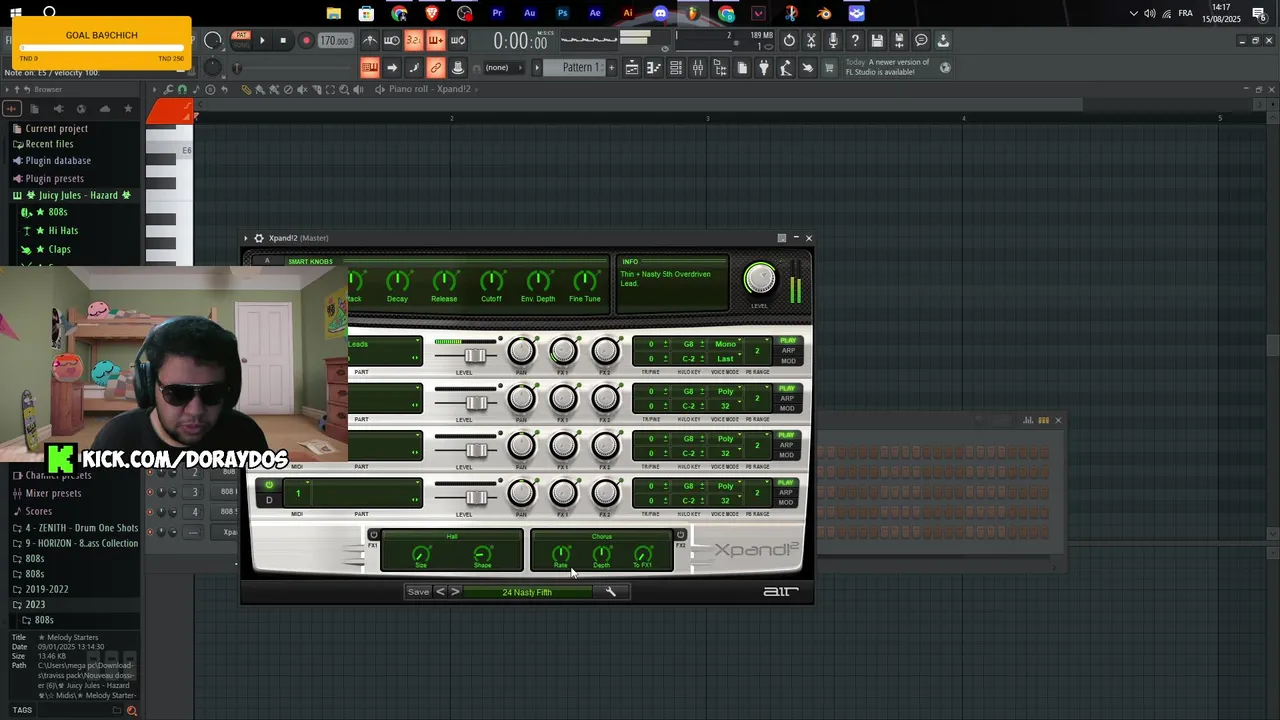The height and width of the screenshot is (720, 1280).
Task: Open the Mixer view icon
Action: click(698, 68)
